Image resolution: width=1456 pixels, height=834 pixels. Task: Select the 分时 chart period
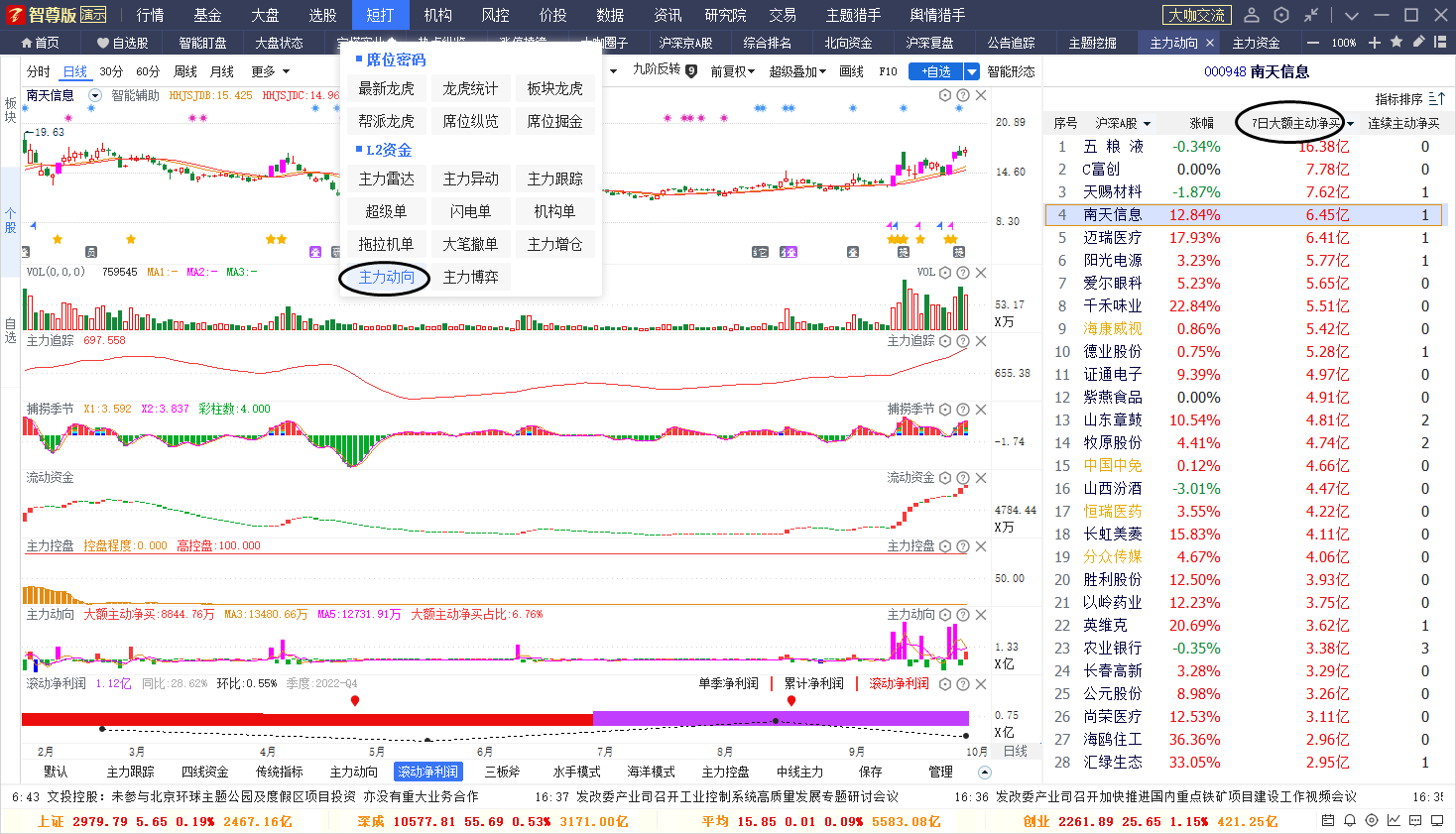39,71
